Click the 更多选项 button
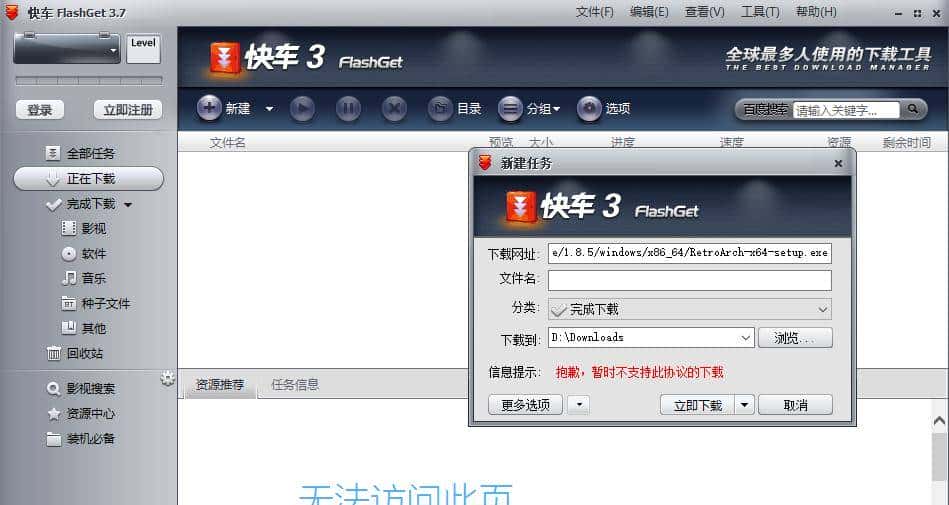This screenshot has width=949, height=505. click(525, 404)
